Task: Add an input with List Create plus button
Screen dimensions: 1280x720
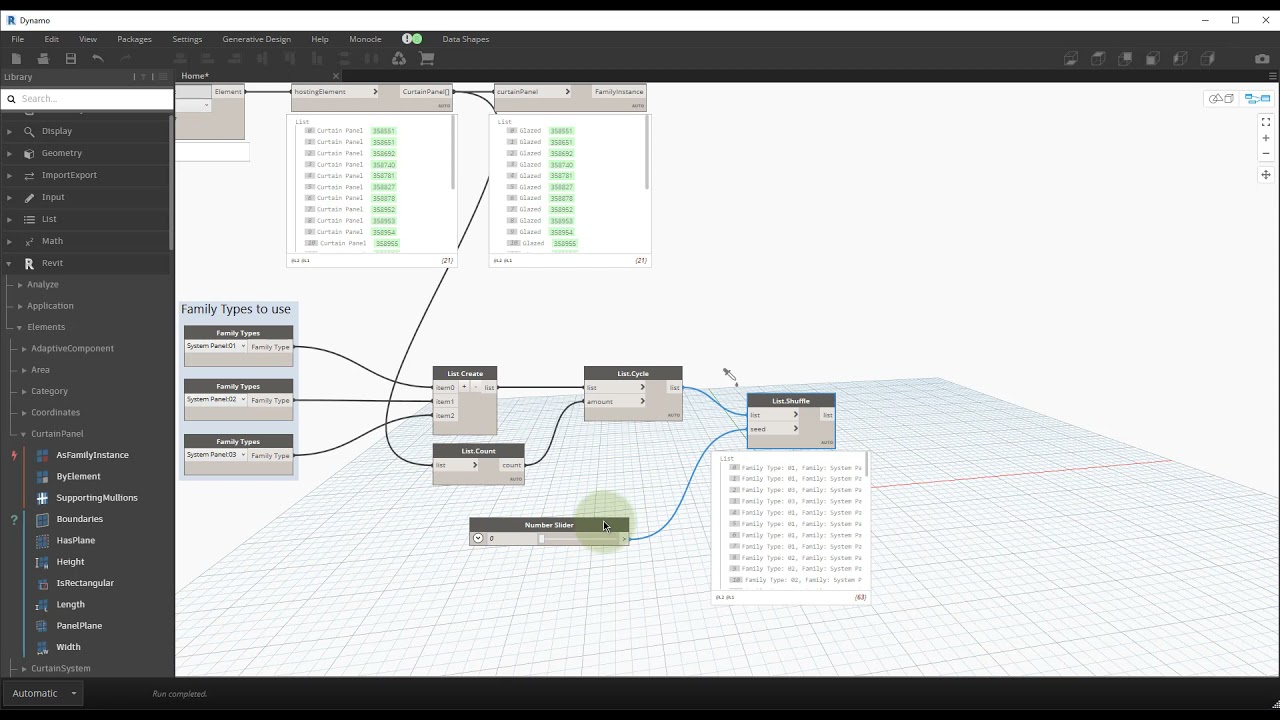Action: (464, 386)
